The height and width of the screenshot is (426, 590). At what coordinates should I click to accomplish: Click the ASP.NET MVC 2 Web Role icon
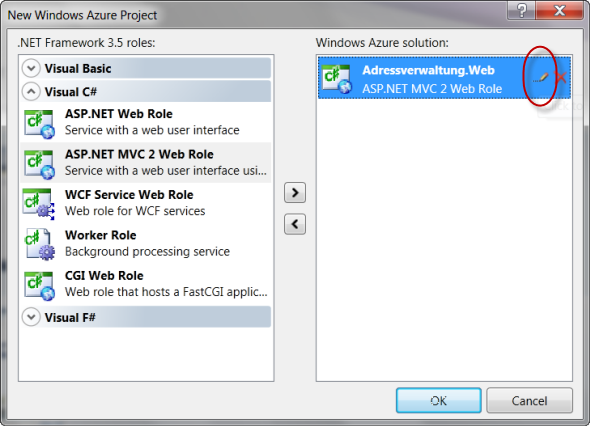coord(39,164)
